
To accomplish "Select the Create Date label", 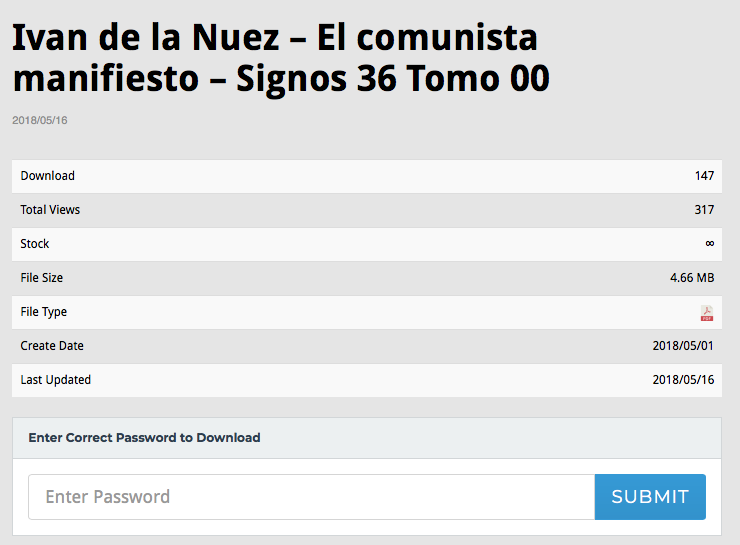I will pyautogui.click(x=52, y=346).
